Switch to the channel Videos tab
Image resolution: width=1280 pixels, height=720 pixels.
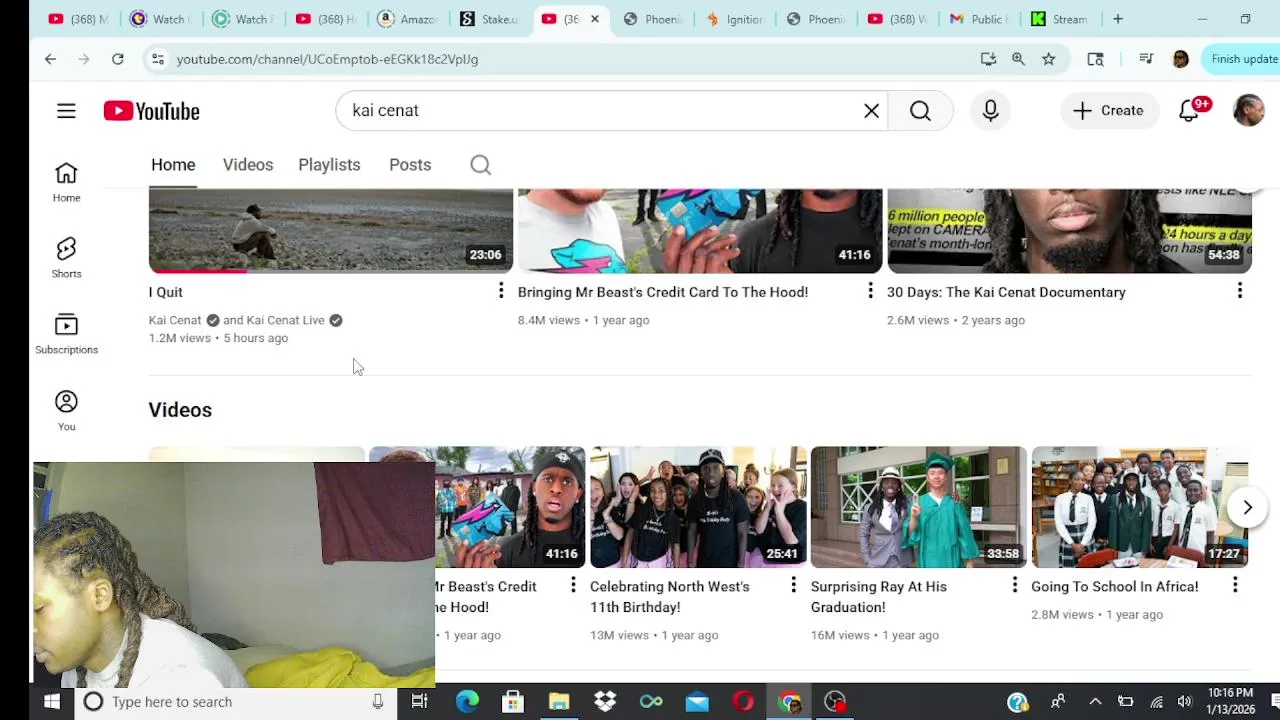point(248,165)
